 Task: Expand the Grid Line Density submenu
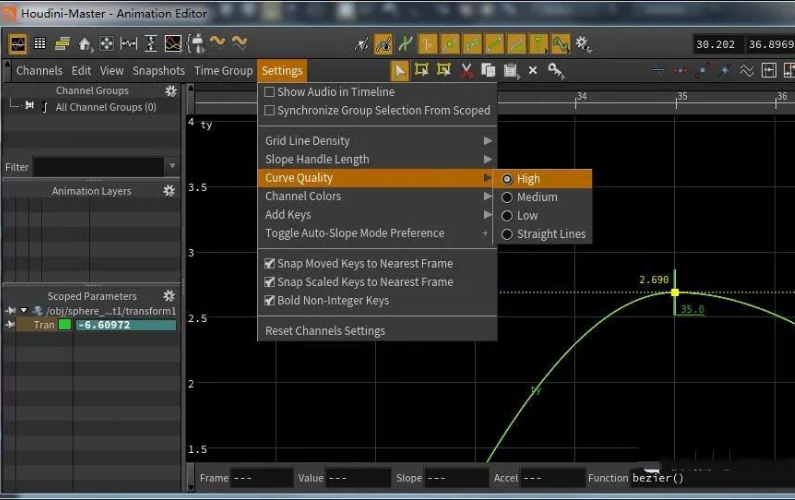[377, 140]
